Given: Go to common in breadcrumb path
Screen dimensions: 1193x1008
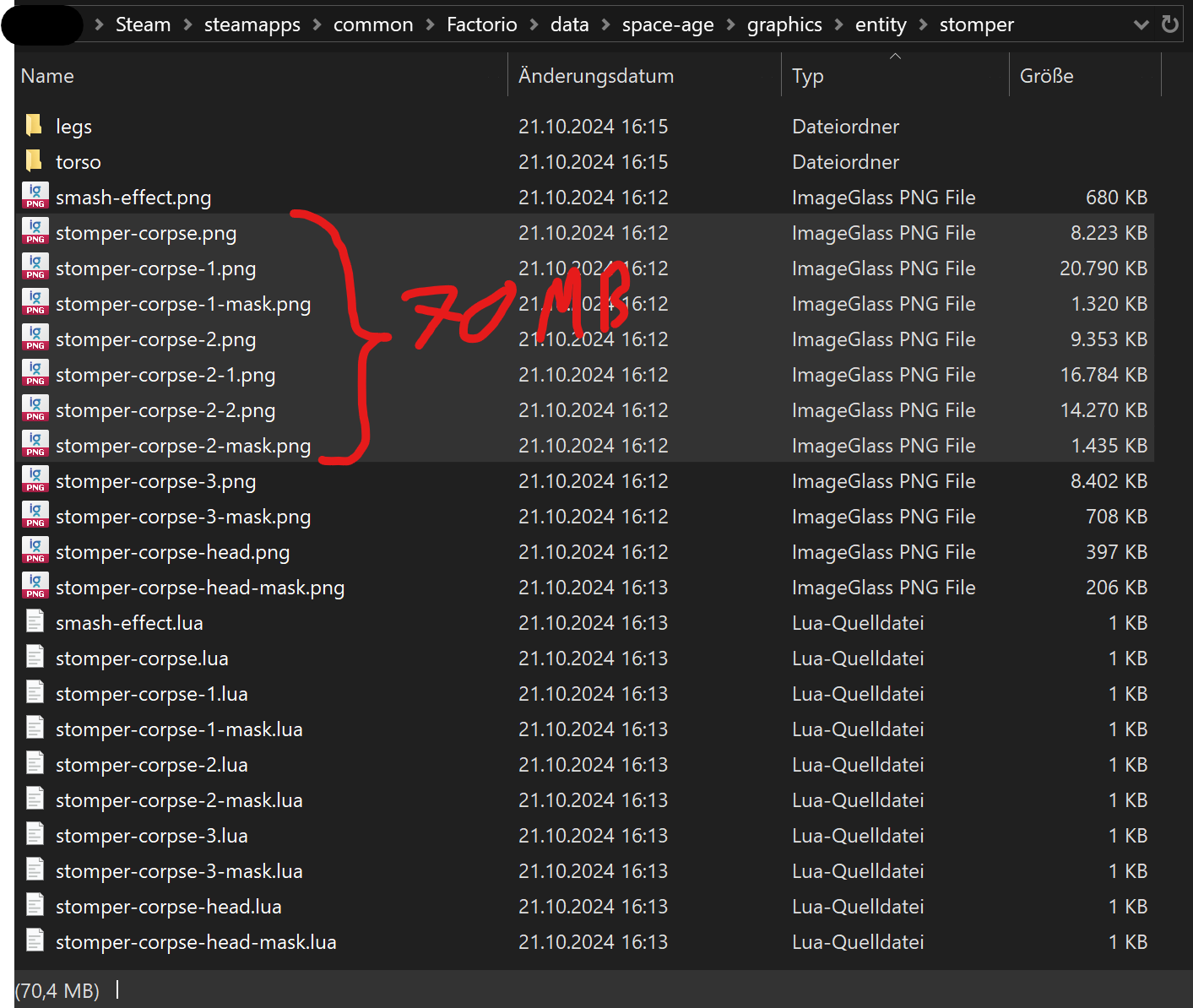Looking at the screenshot, I should [373, 24].
